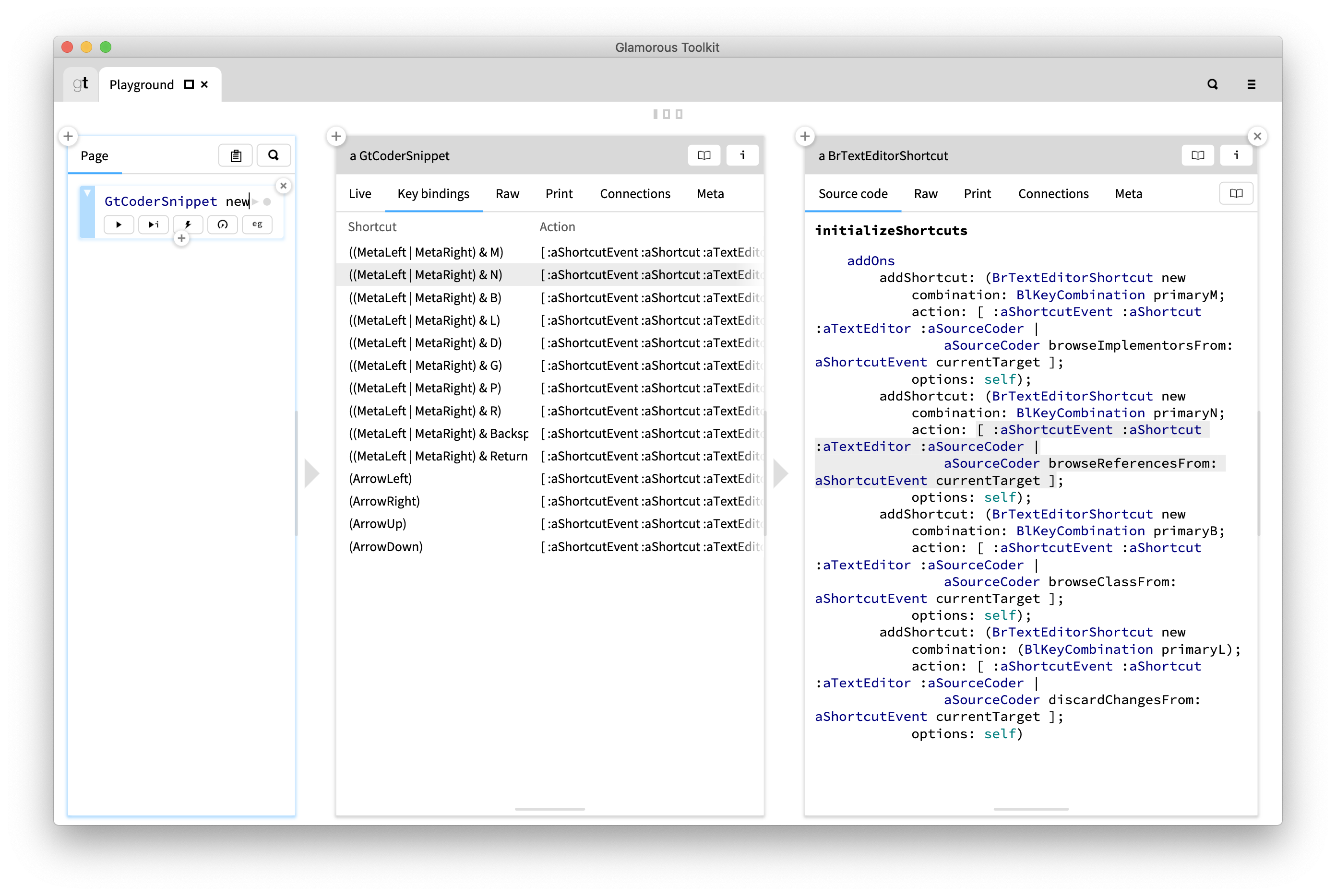The width and height of the screenshot is (1336, 896).
Task: Close the GtCoderSnippet new snippet
Action: click(284, 186)
